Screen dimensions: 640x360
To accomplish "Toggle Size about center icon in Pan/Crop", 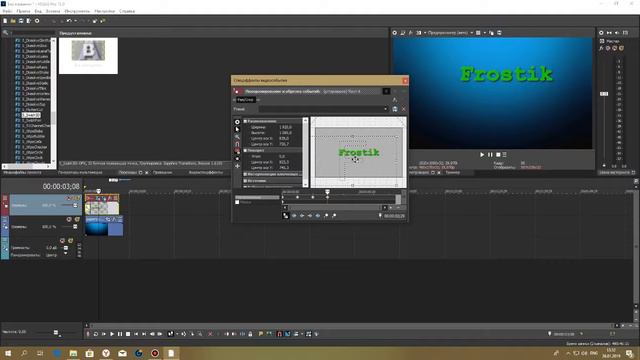I will (x=237, y=158).
